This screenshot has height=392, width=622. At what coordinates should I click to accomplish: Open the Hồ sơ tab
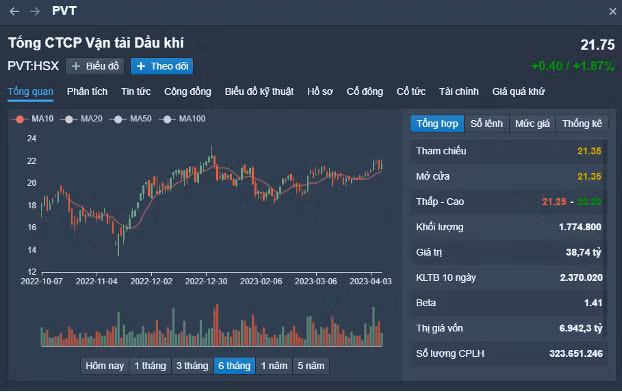[320, 92]
